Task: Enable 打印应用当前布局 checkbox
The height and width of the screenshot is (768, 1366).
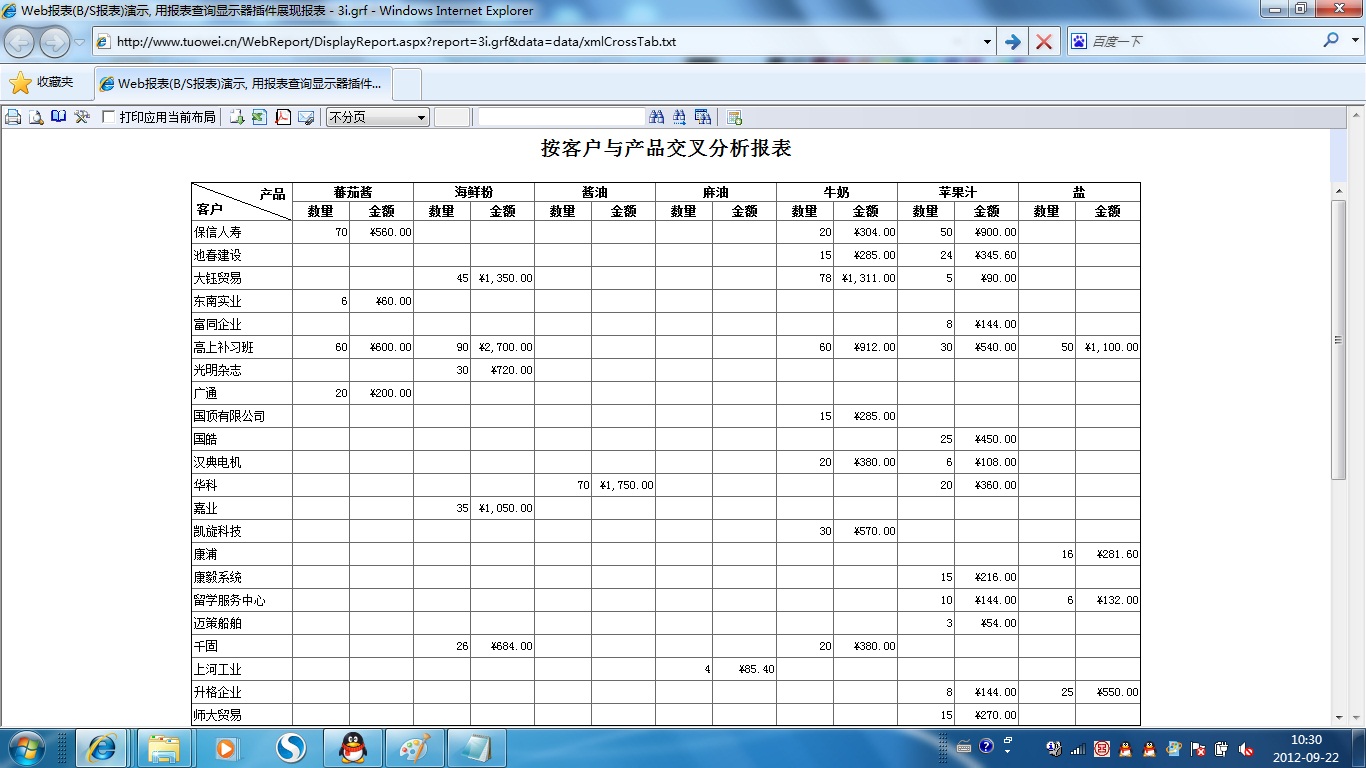Action: pos(109,117)
